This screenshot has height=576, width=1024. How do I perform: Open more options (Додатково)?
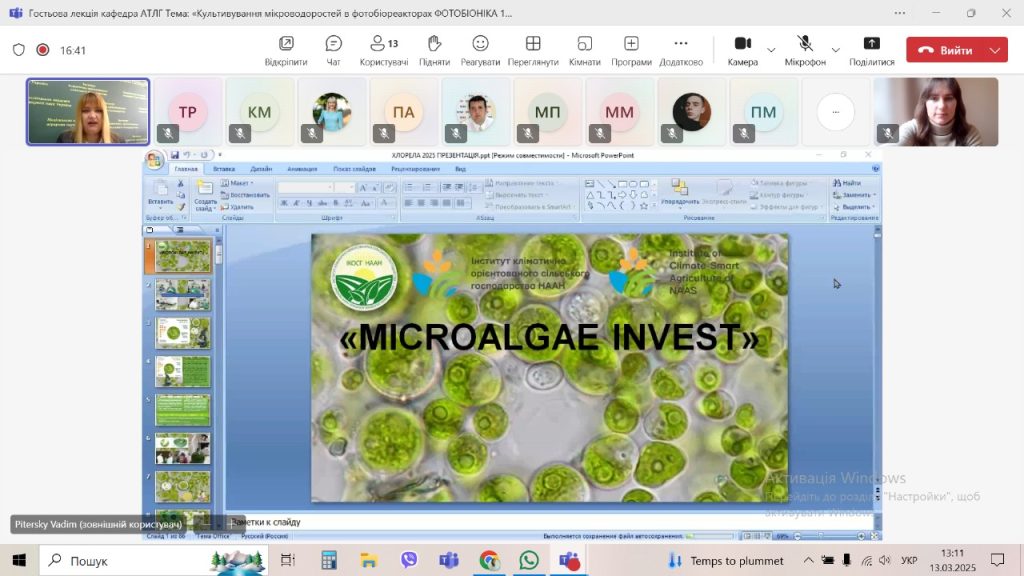tap(681, 49)
